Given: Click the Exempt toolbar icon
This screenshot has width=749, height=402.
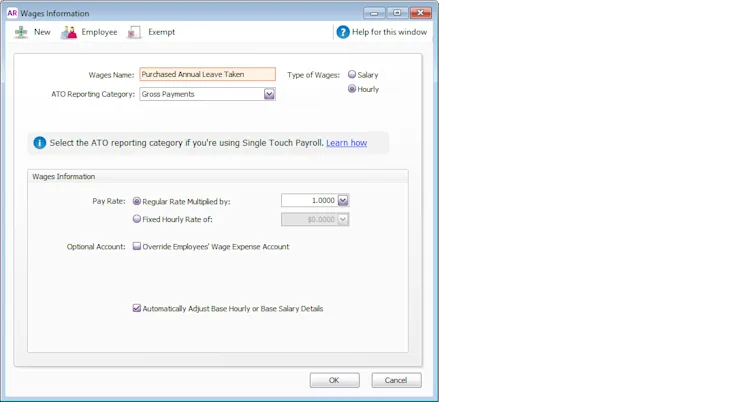Looking at the screenshot, I should pyautogui.click(x=134, y=32).
